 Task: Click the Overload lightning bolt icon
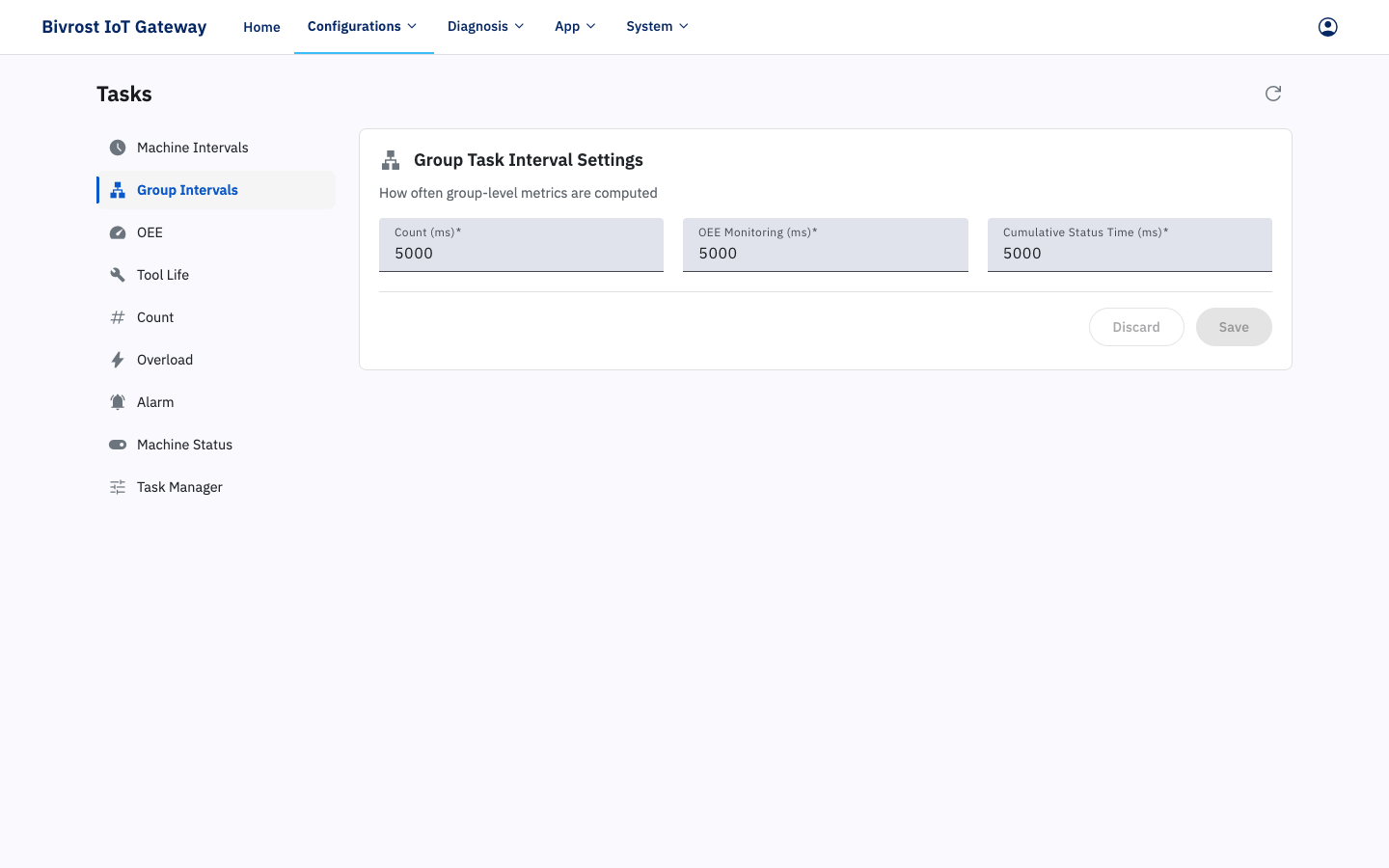click(118, 360)
